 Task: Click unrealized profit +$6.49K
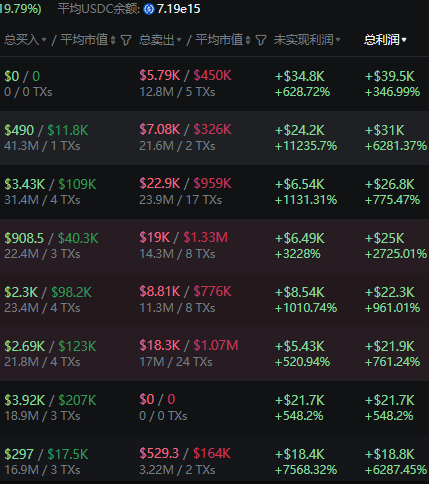point(300,238)
